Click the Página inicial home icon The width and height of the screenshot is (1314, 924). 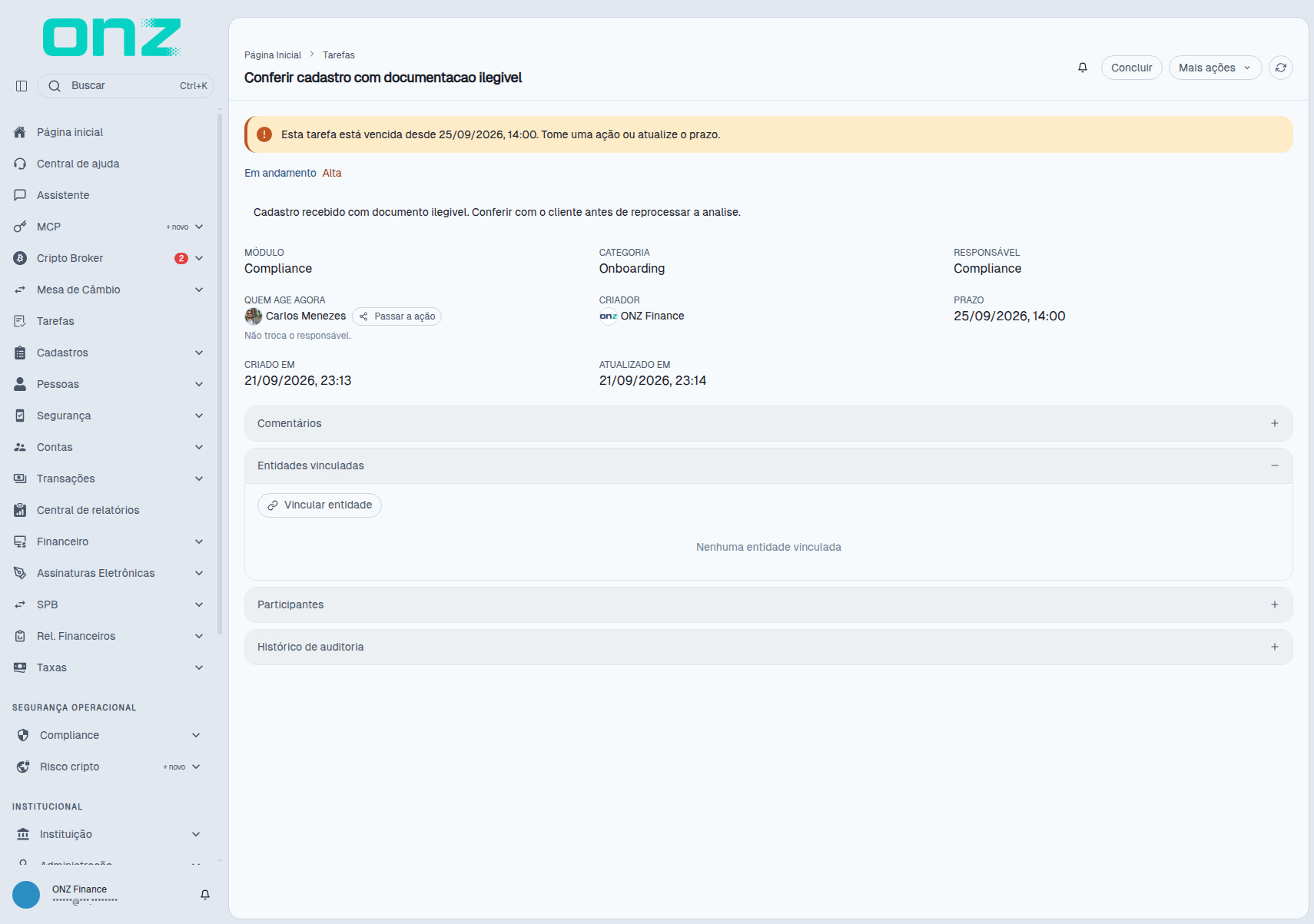[20, 132]
